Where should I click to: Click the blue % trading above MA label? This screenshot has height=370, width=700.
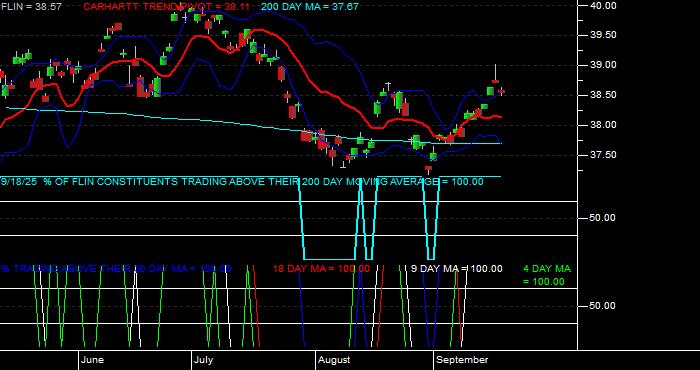[116, 269]
